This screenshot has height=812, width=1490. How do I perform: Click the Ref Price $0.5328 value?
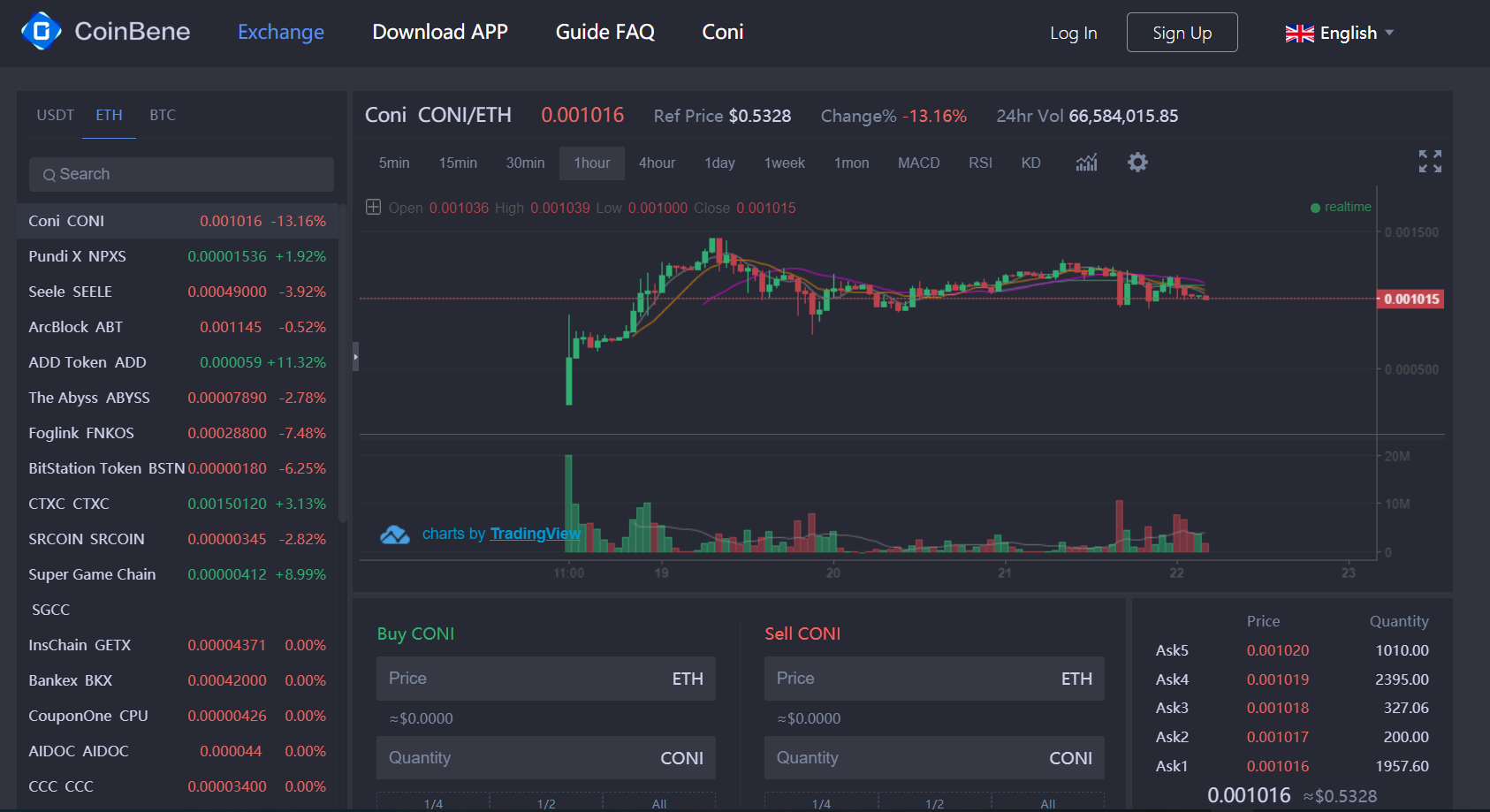[x=760, y=116]
